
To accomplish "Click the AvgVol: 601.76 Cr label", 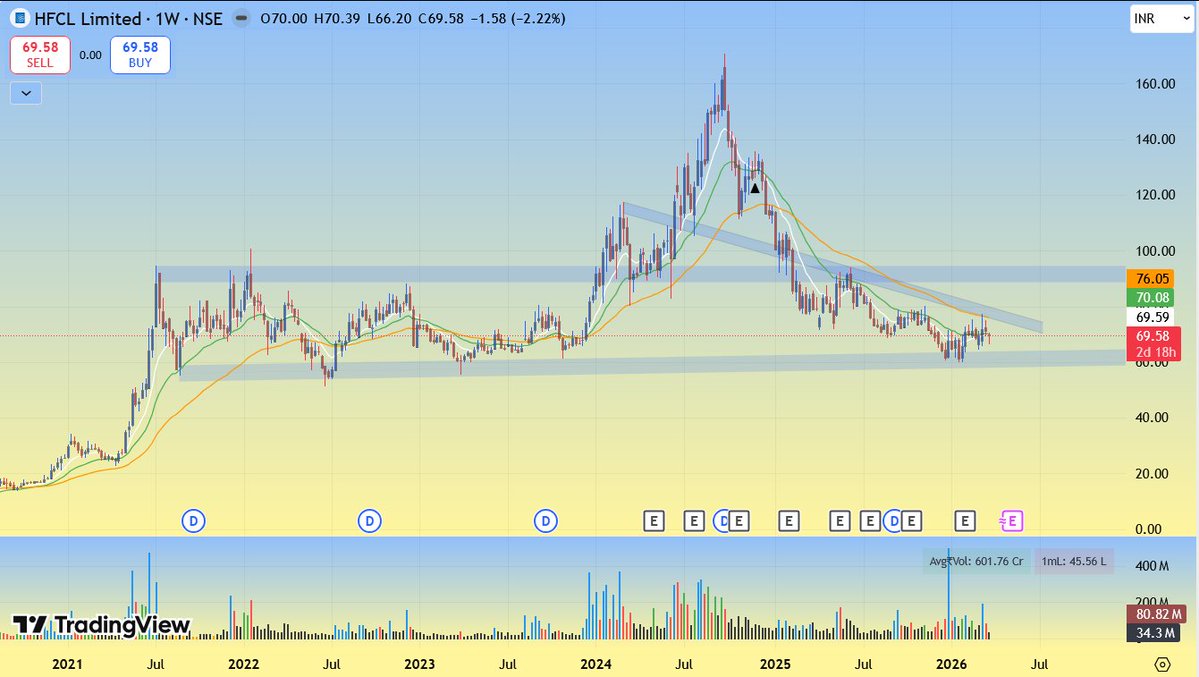I will (976, 561).
